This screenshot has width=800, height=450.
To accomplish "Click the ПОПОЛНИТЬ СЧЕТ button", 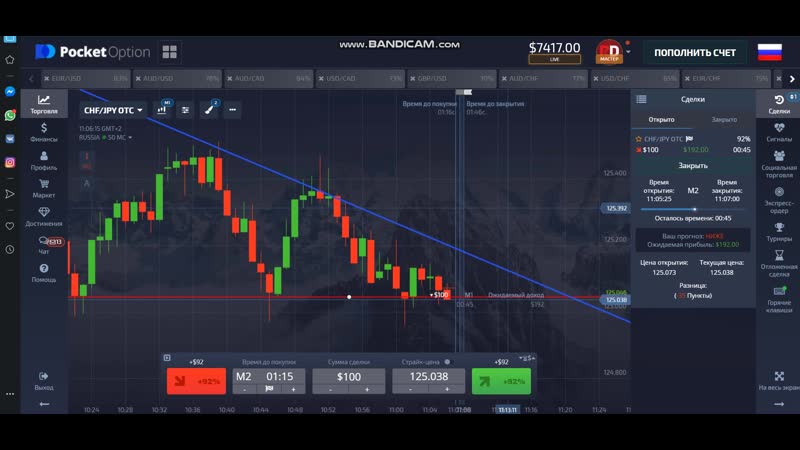I will (x=695, y=52).
